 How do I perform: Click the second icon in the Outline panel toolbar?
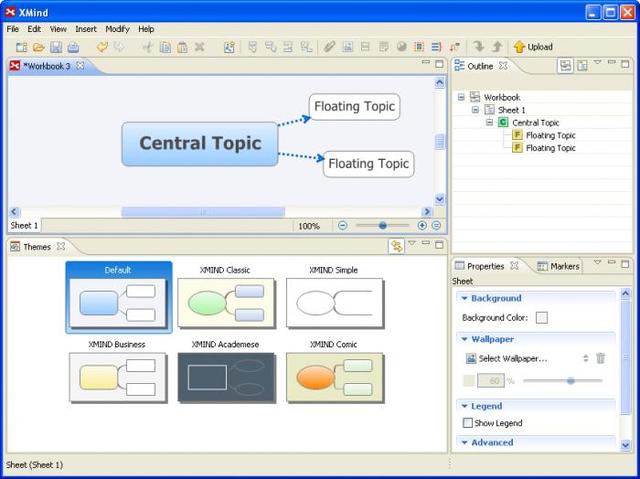(582, 65)
